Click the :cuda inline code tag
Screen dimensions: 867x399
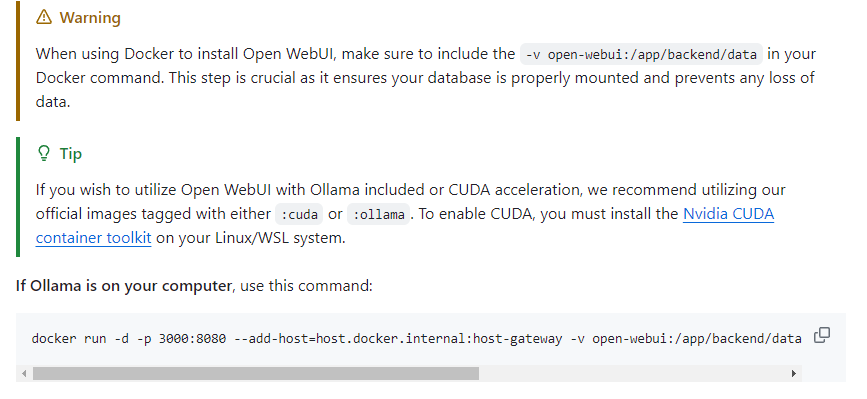click(x=299, y=214)
